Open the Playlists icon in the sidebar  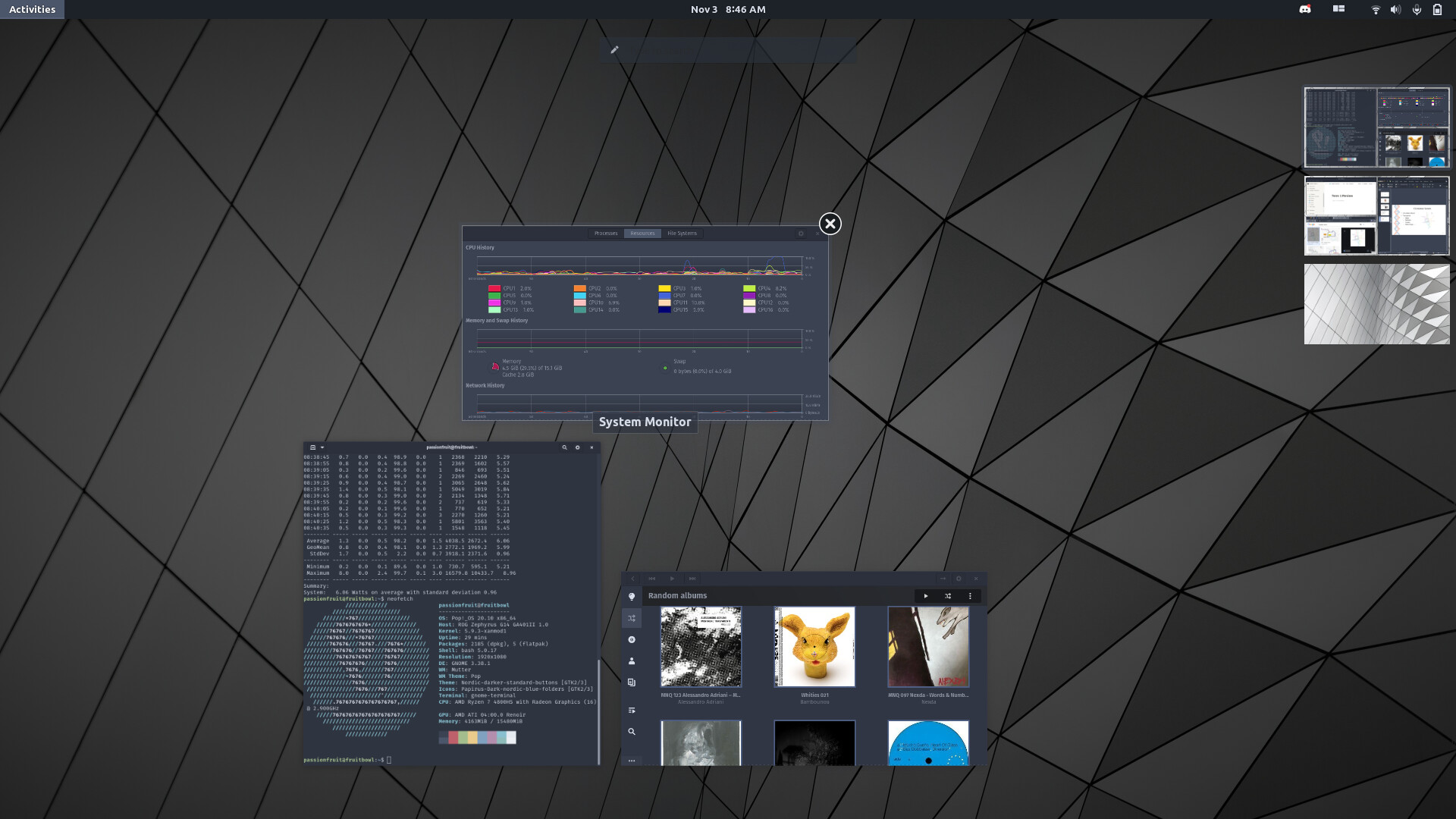pyautogui.click(x=632, y=711)
